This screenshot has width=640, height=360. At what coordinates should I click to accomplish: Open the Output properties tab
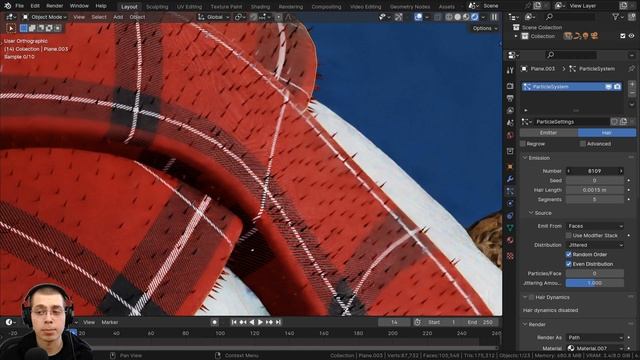tap(510, 98)
